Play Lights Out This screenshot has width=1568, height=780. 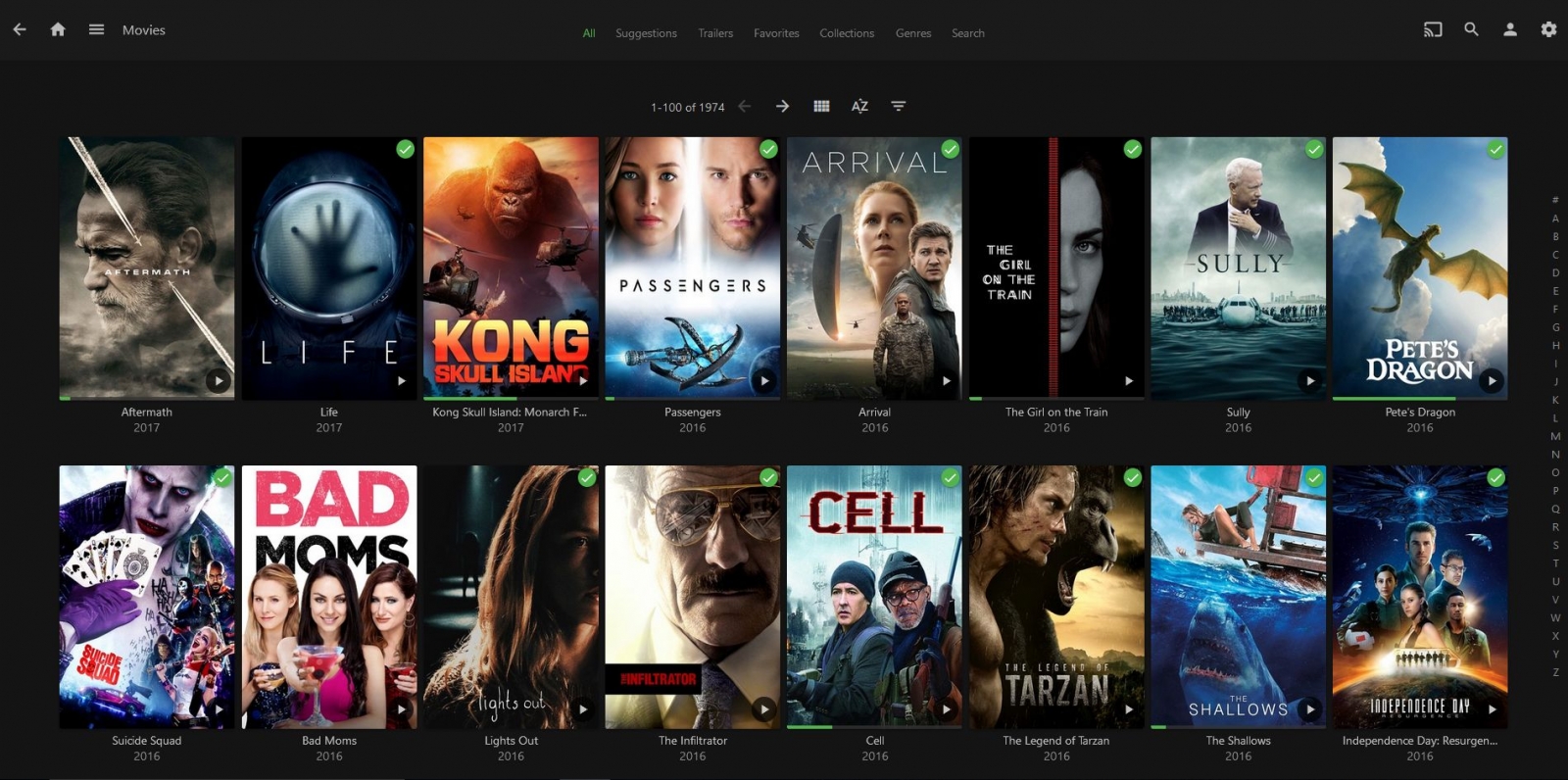click(583, 708)
